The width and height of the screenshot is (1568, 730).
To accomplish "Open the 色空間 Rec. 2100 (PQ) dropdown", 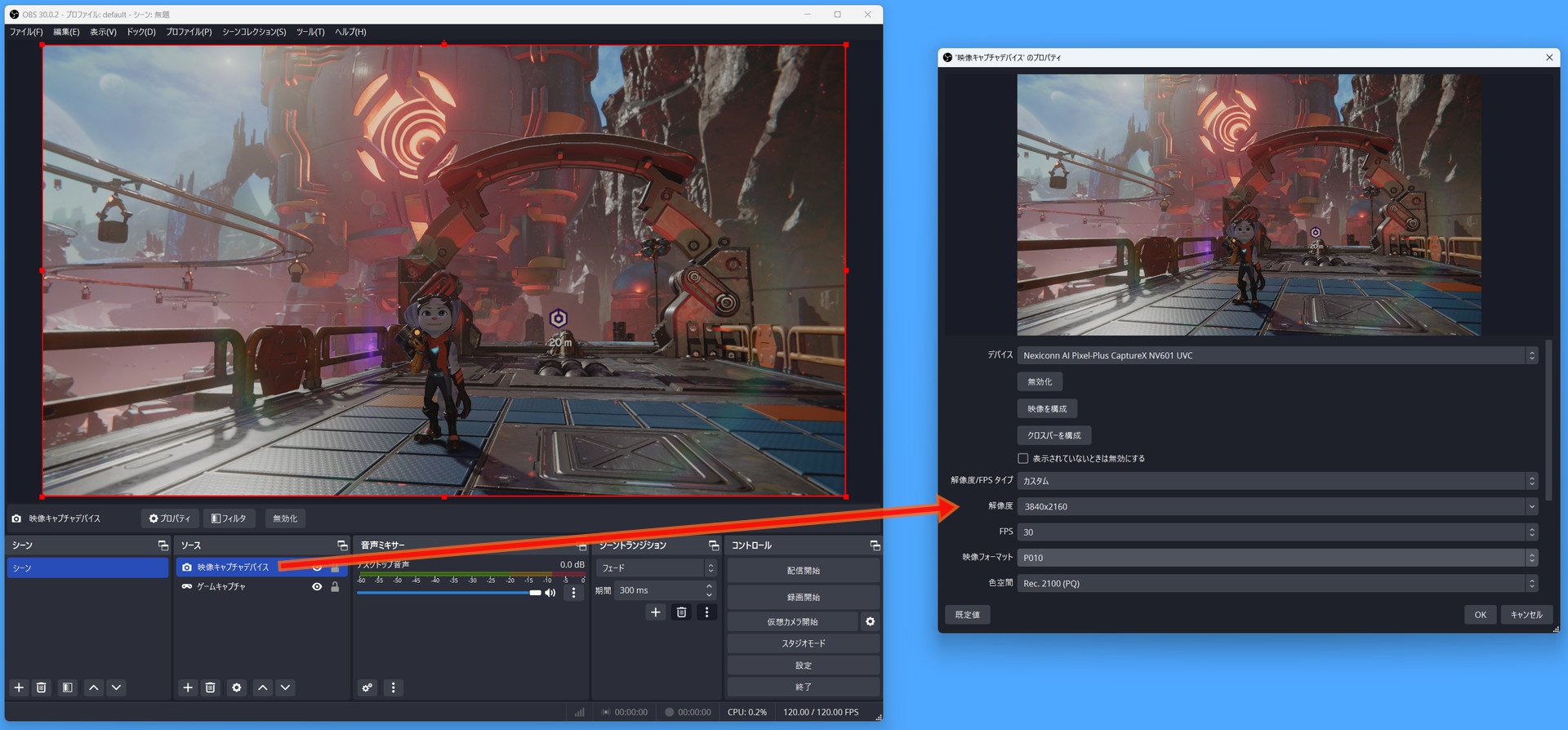I will click(1278, 583).
